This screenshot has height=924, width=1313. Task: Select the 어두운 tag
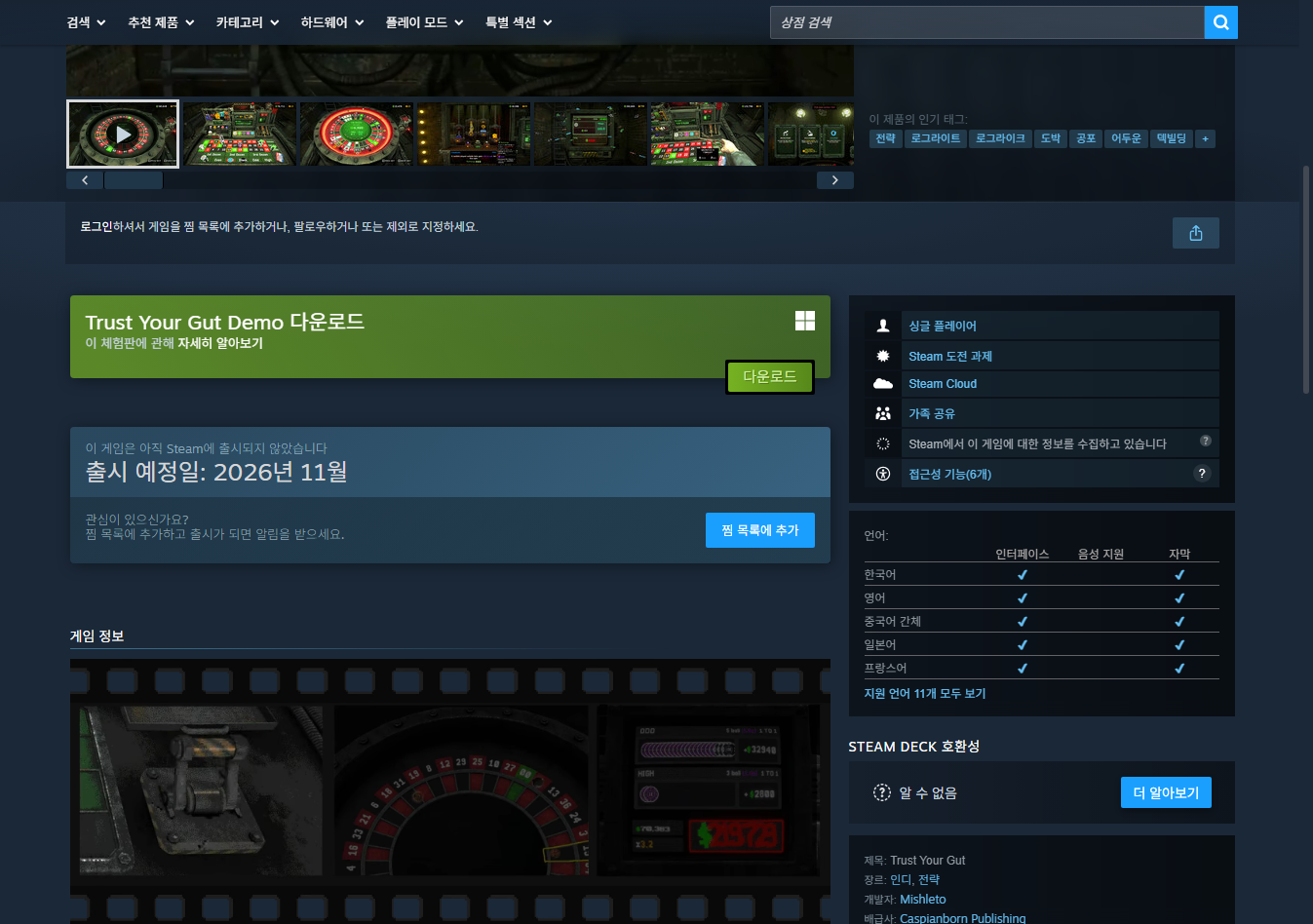[x=1126, y=138]
